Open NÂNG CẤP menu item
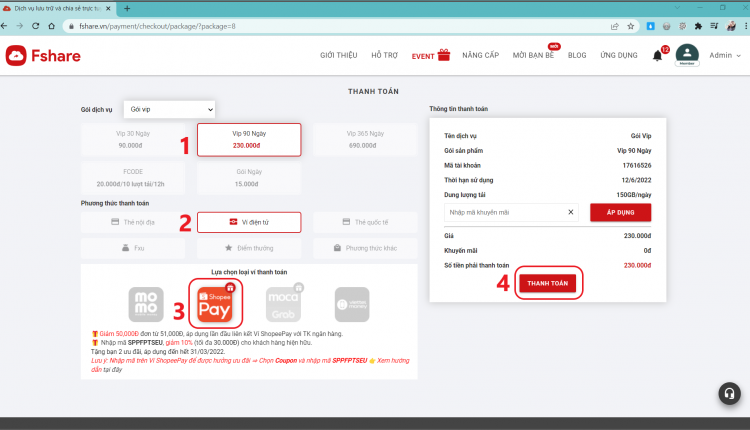The width and height of the screenshot is (750, 430). pos(481,55)
